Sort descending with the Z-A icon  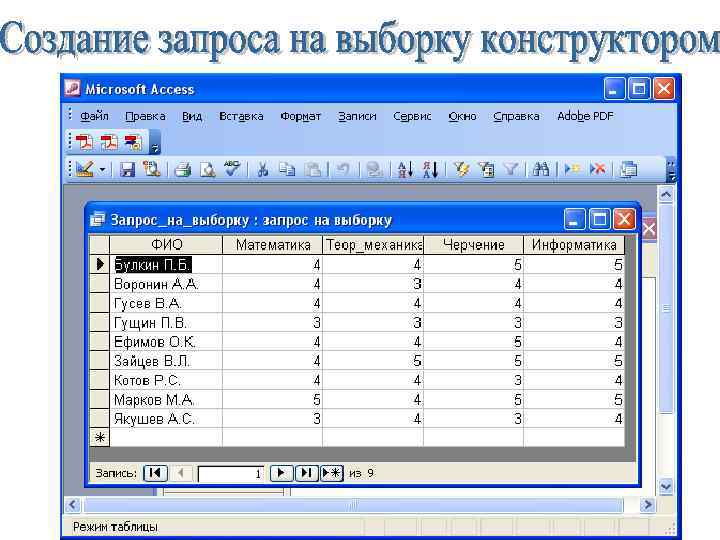[430, 169]
